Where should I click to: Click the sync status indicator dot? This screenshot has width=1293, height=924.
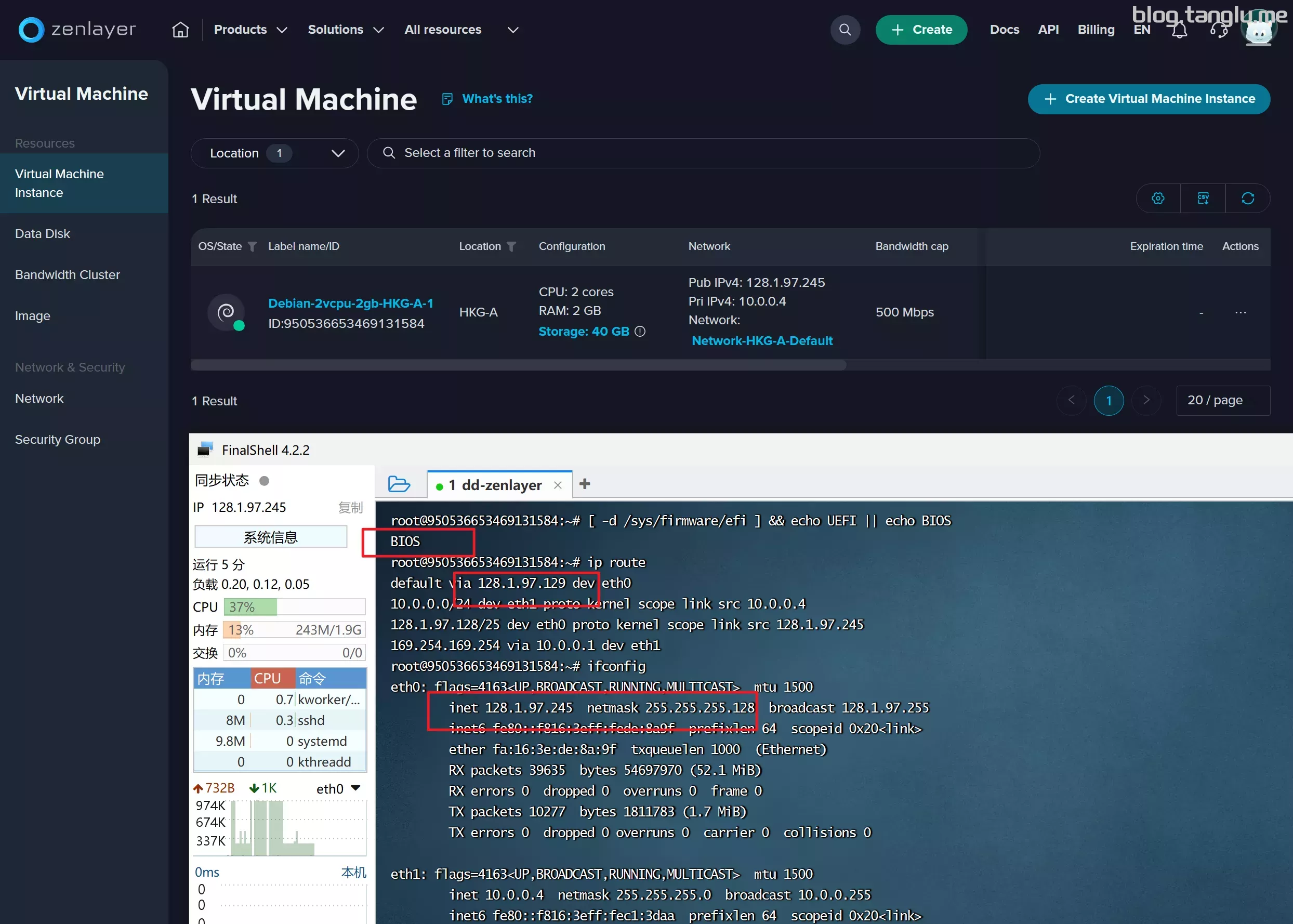(264, 481)
